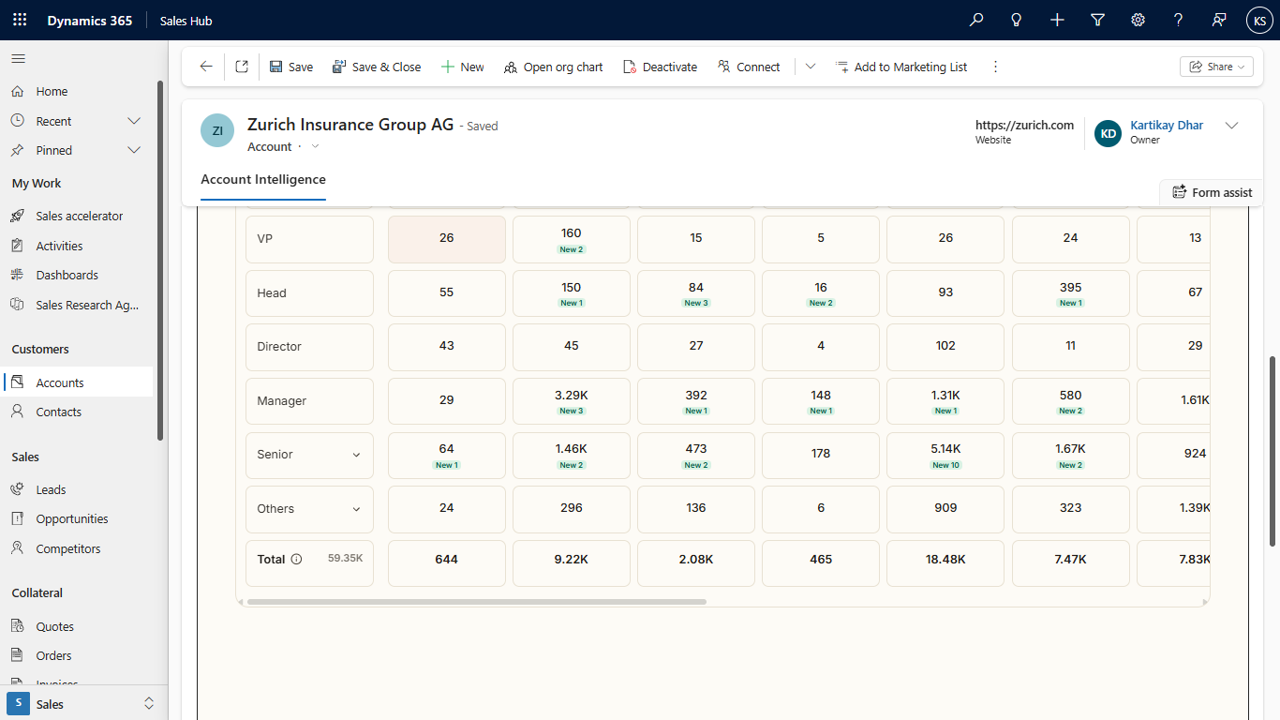Open Opportunities in the sidebar
The image size is (1280, 720).
[x=72, y=519]
